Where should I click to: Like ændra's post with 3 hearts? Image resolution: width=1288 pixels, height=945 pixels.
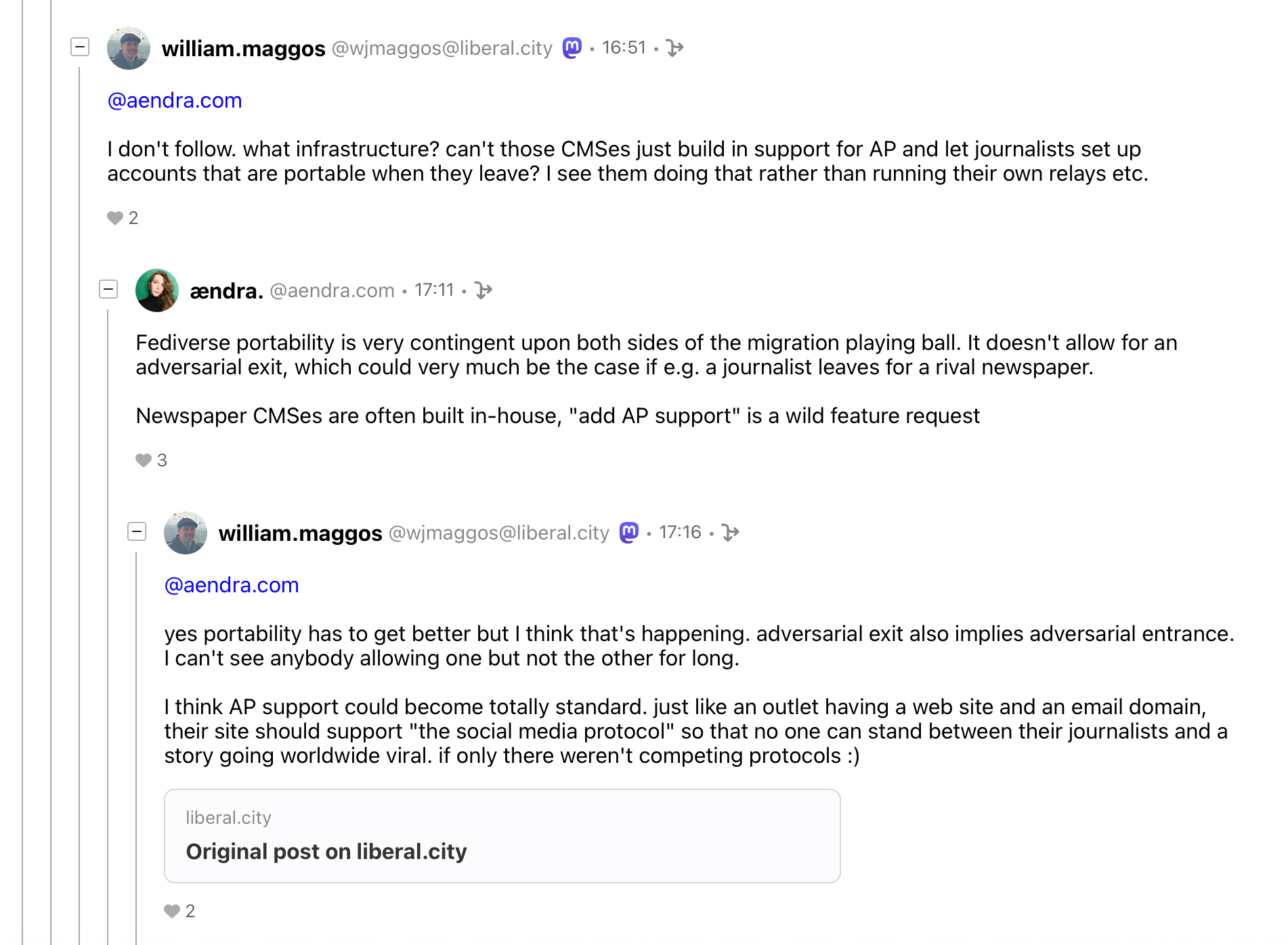point(144,460)
